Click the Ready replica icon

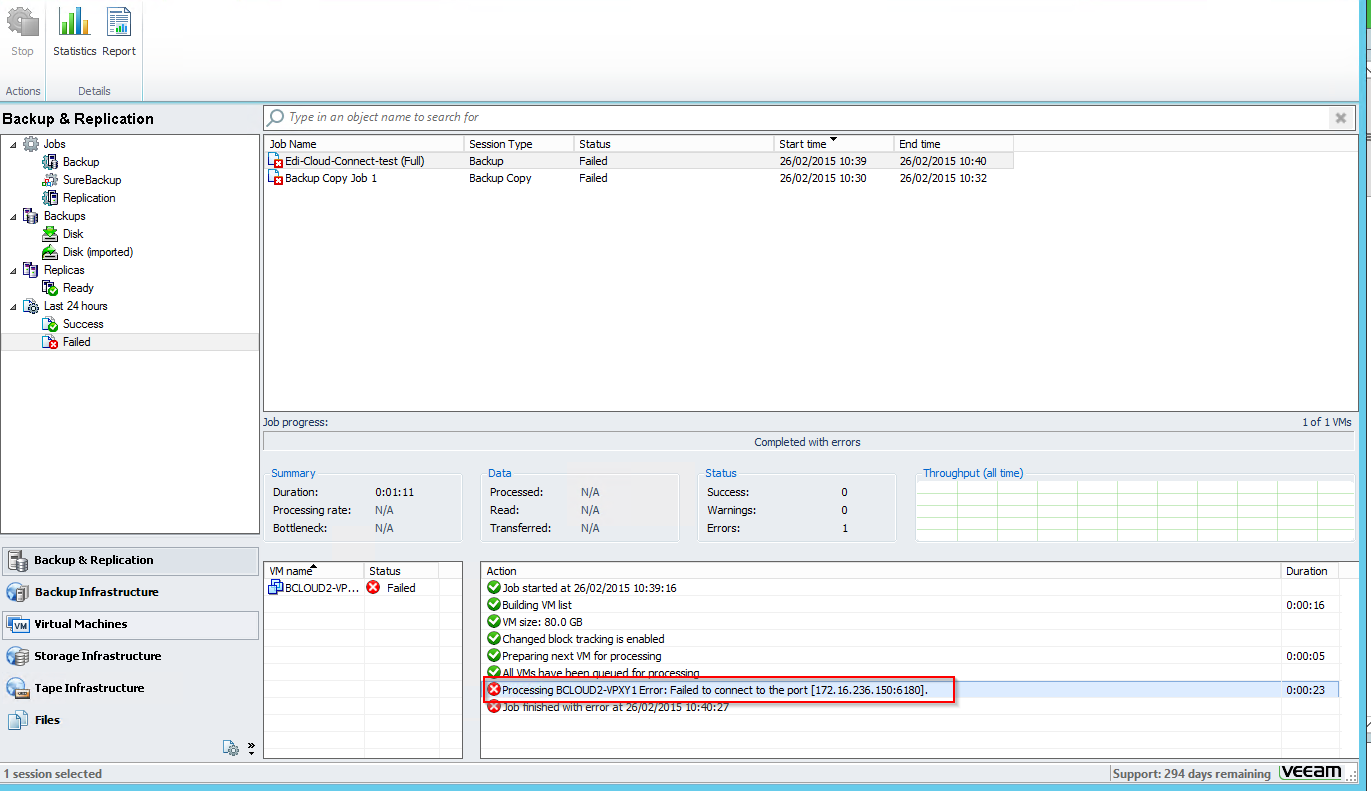click(x=50, y=288)
